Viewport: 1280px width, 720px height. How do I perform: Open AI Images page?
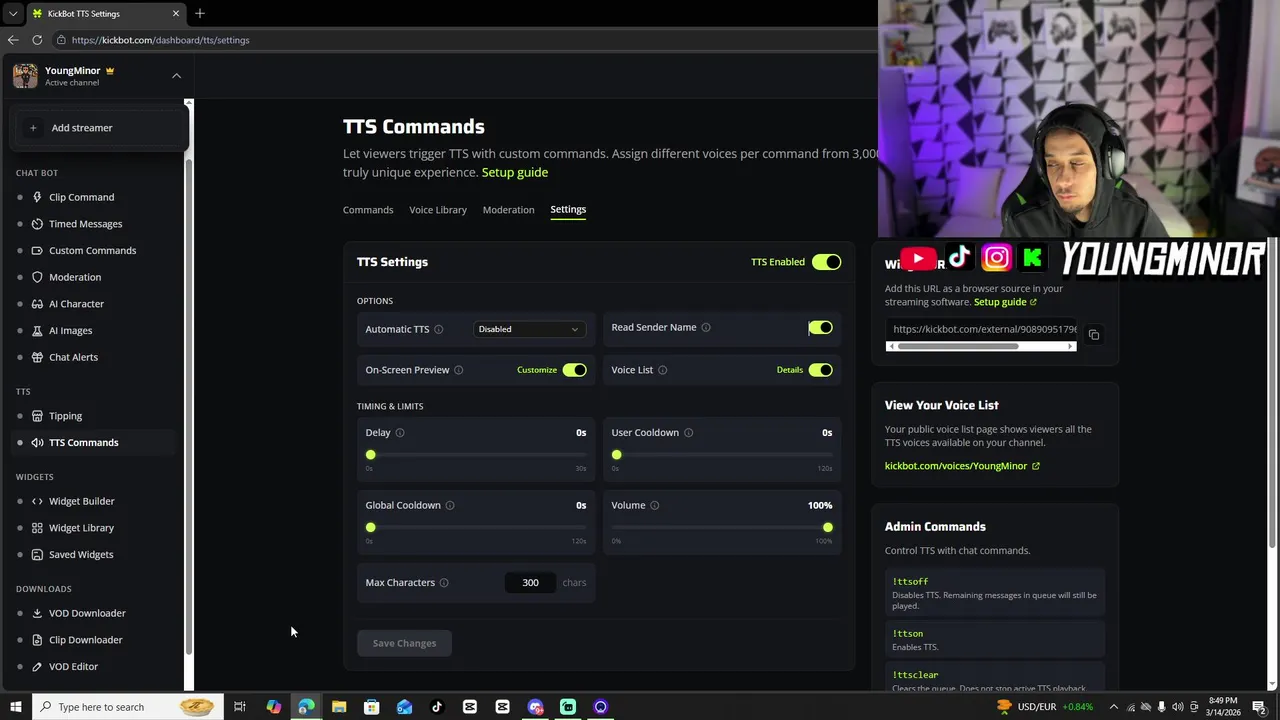pos(70,330)
